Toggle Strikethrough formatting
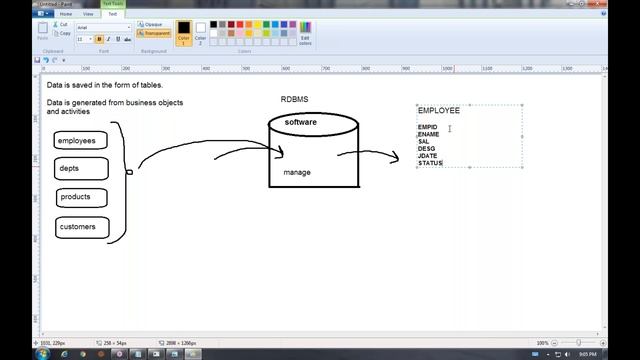Image resolution: width=640 pixels, height=360 pixels. point(128,39)
